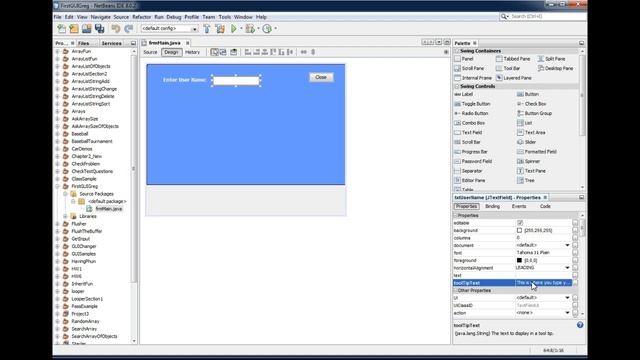The height and width of the screenshot is (360, 640).
Task: Open the Refactor menu
Action: pos(142,17)
